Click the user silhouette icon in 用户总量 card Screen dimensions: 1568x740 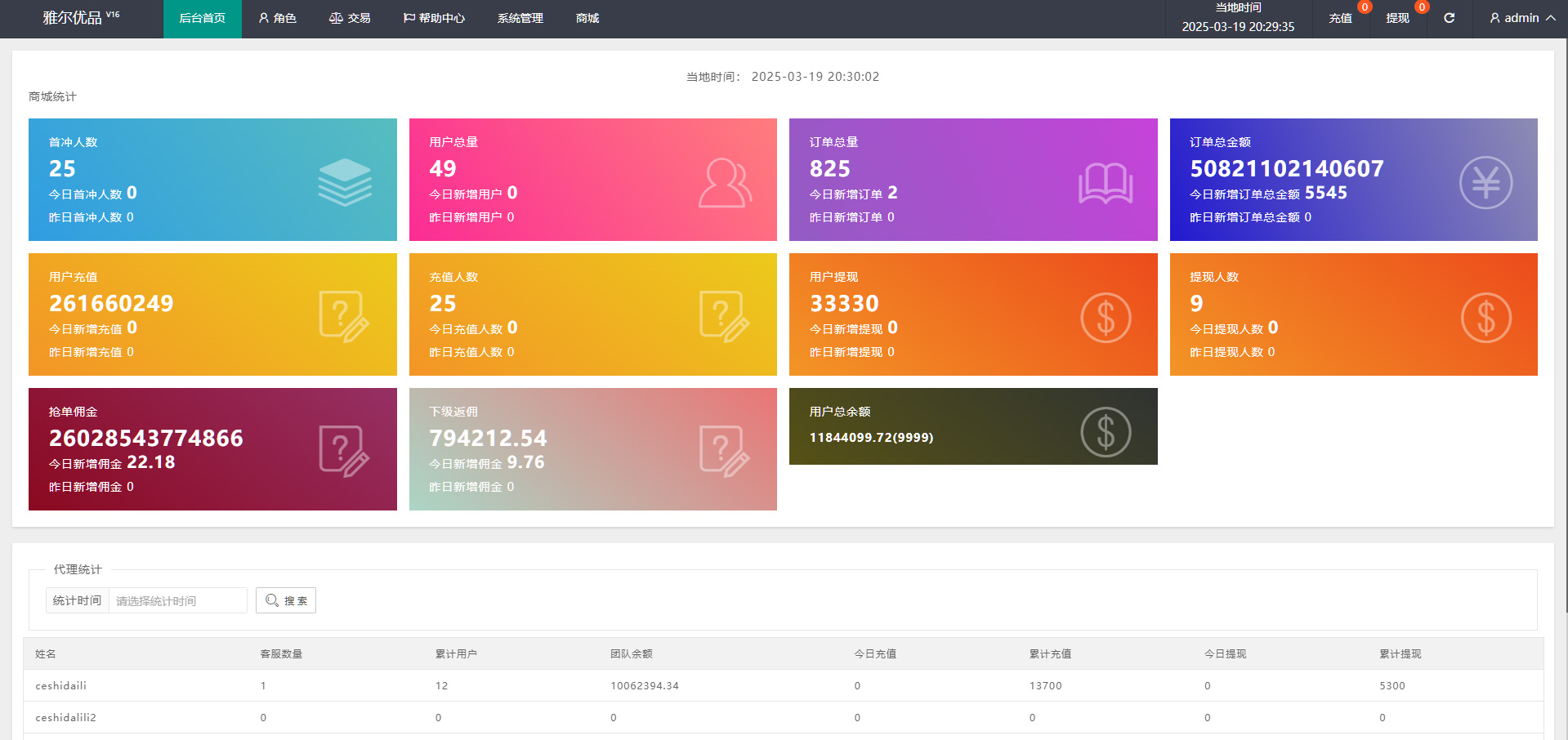point(724,182)
